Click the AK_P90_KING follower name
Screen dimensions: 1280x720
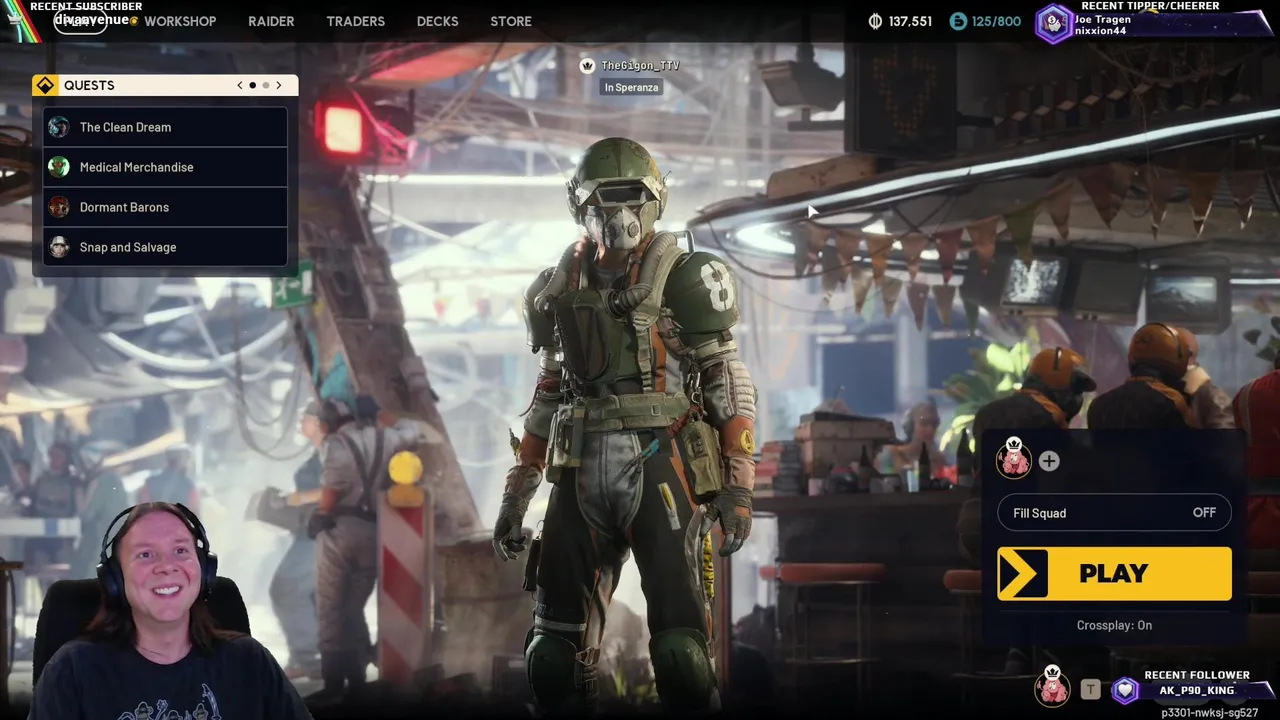click(x=1197, y=690)
